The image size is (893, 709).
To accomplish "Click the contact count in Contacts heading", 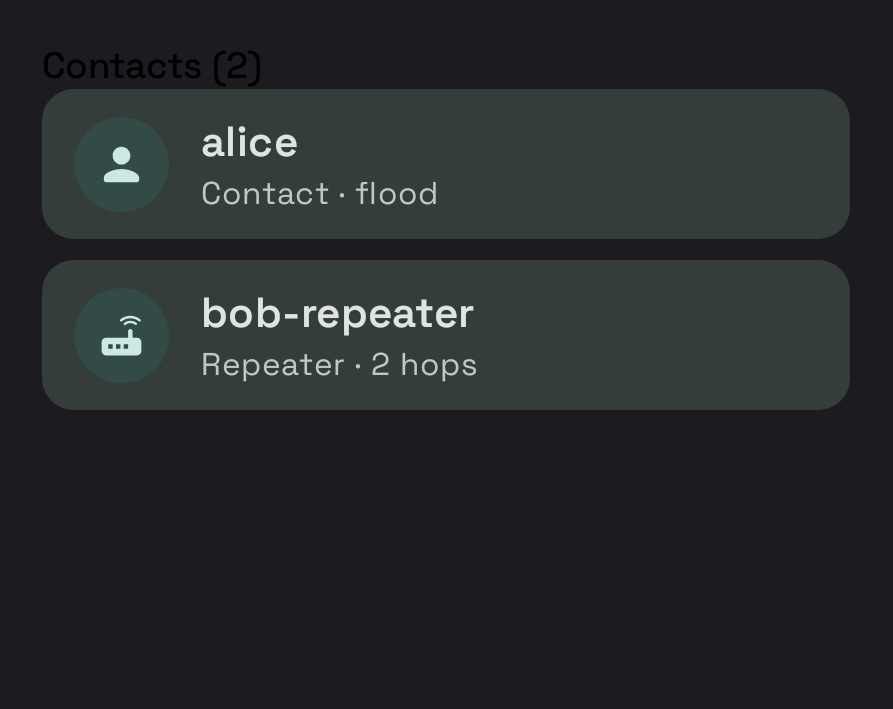I will tap(237, 67).
